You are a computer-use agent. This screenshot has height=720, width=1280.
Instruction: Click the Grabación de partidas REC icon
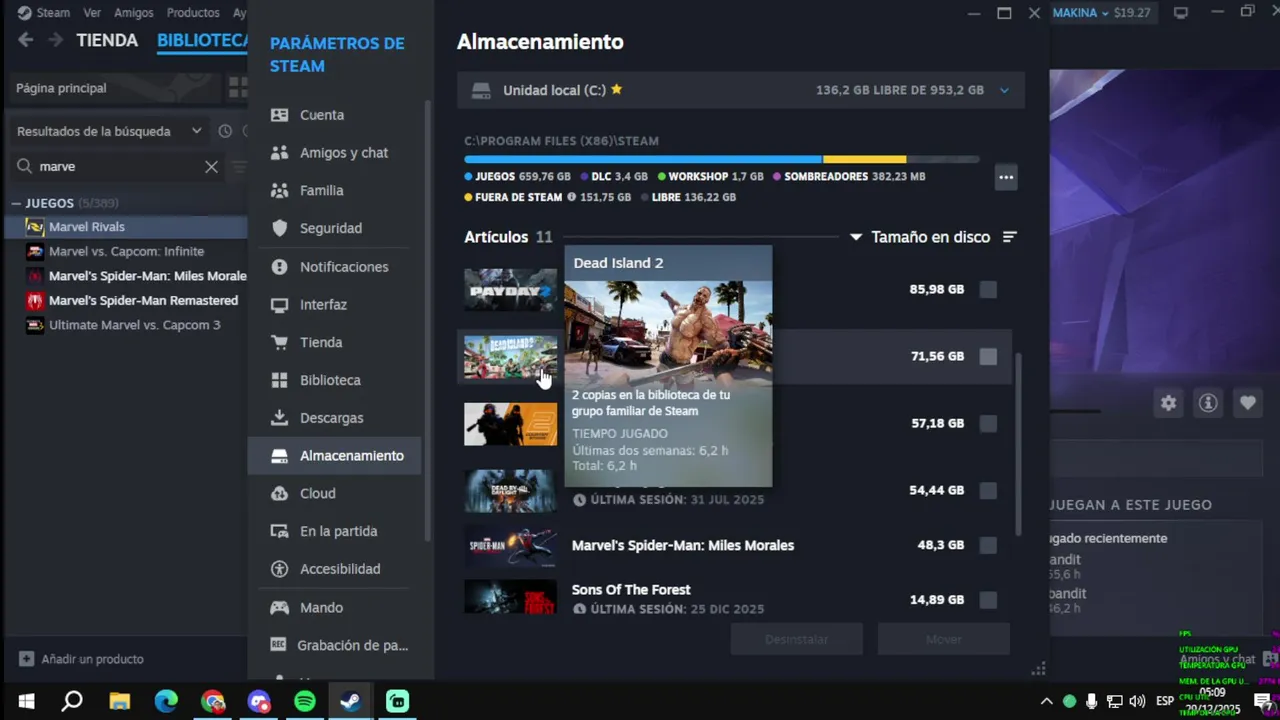pyautogui.click(x=279, y=645)
